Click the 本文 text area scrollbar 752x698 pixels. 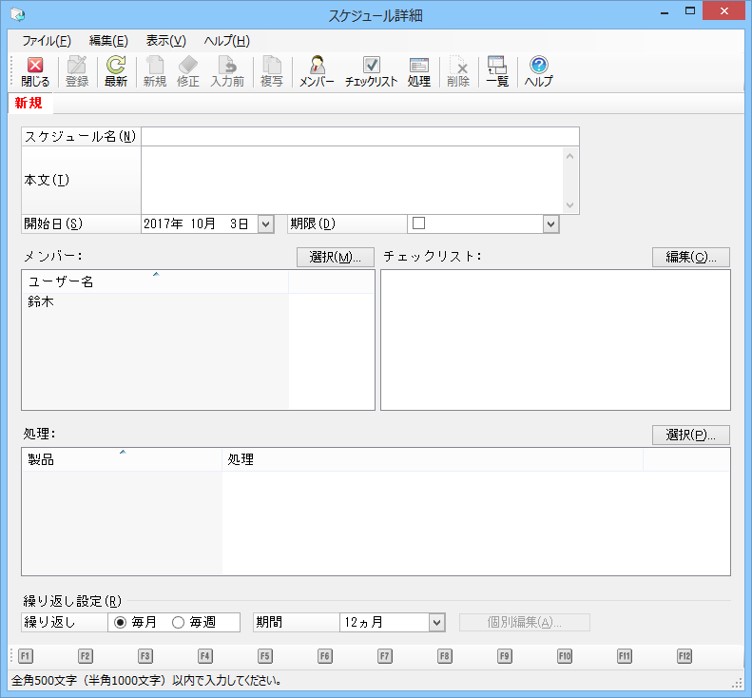tap(570, 180)
